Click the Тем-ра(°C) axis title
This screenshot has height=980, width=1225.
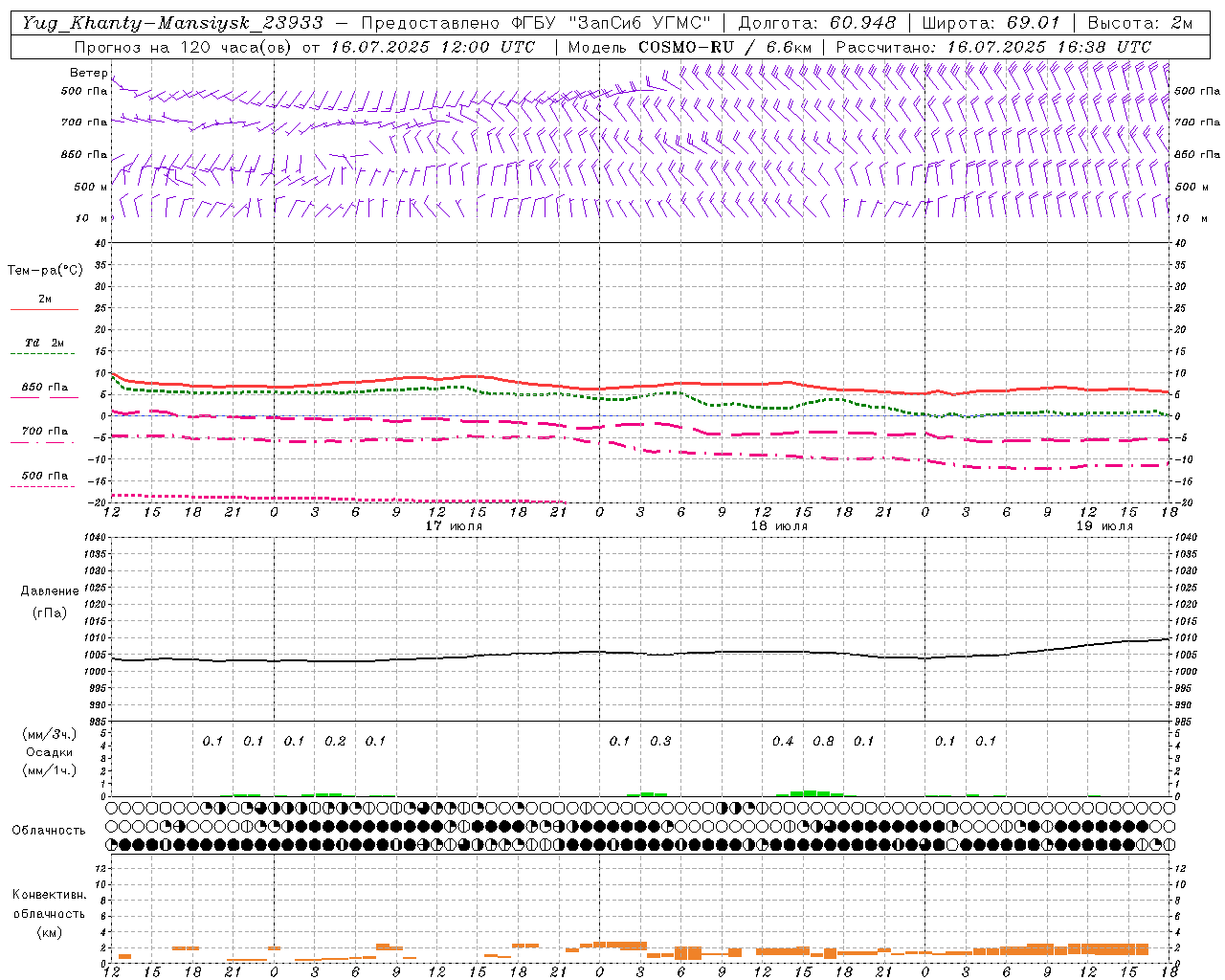[x=45, y=271]
